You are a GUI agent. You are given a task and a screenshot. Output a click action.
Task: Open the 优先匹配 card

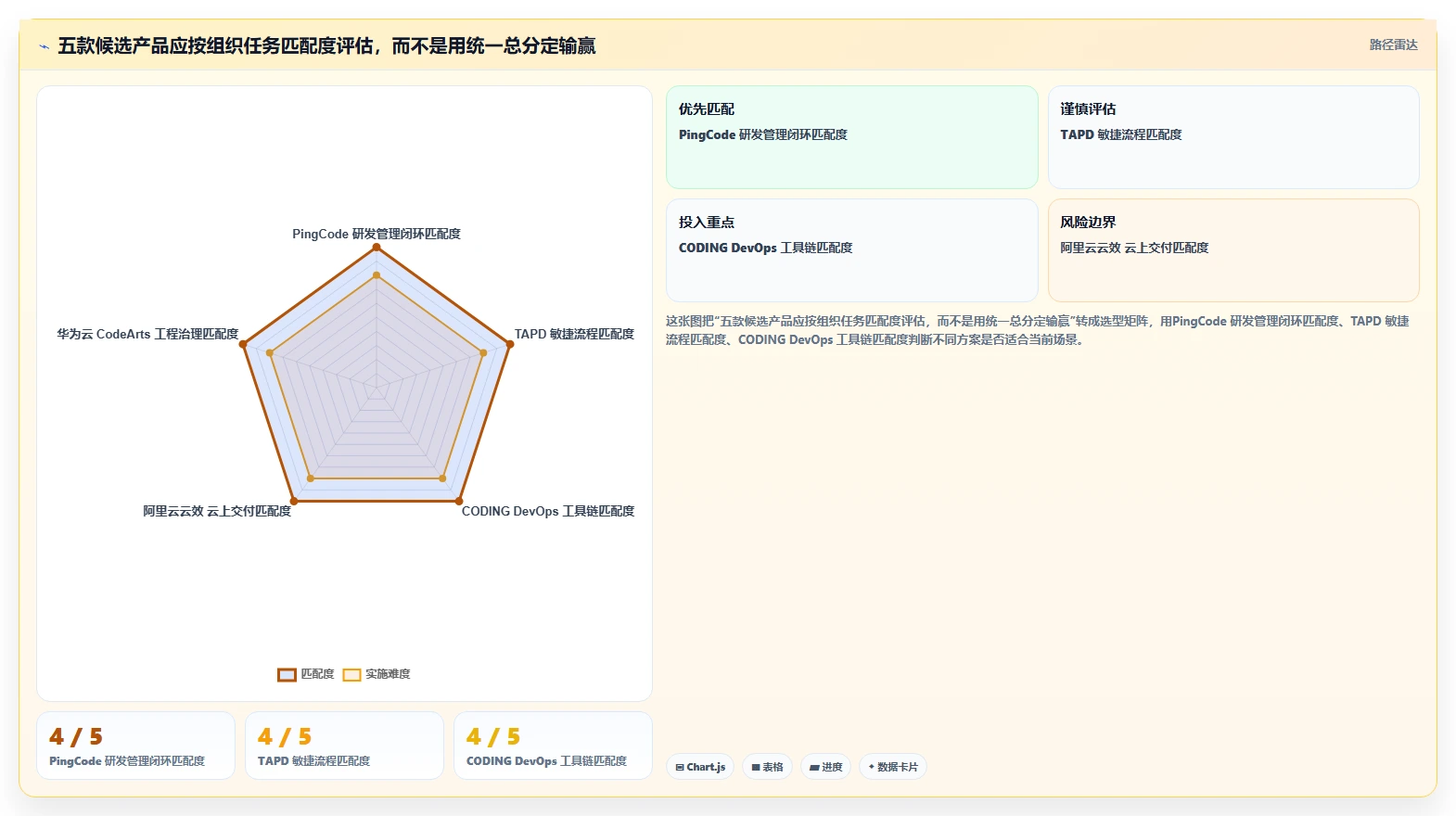pyautogui.click(x=851, y=137)
